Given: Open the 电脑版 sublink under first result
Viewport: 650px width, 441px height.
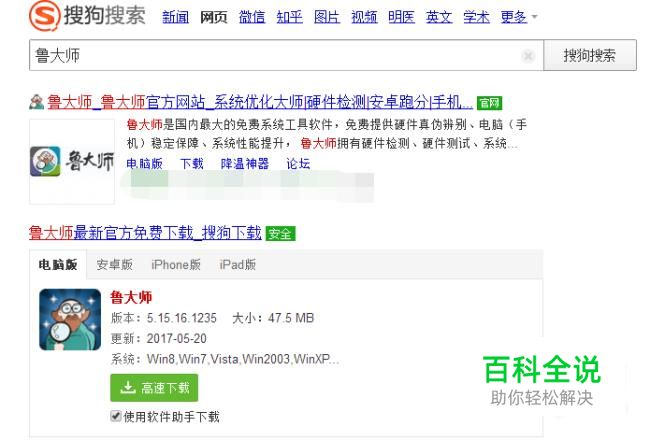Looking at the screenshot, I should click(144, 163).
